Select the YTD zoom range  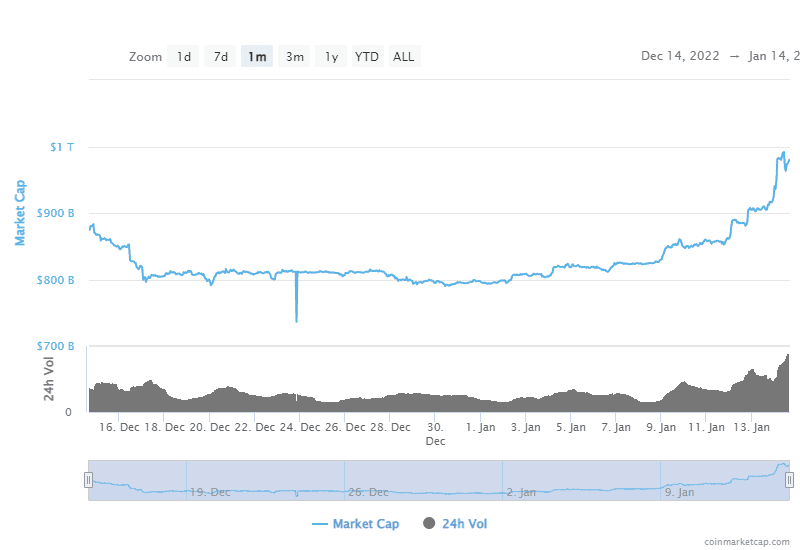click(367, 57)
